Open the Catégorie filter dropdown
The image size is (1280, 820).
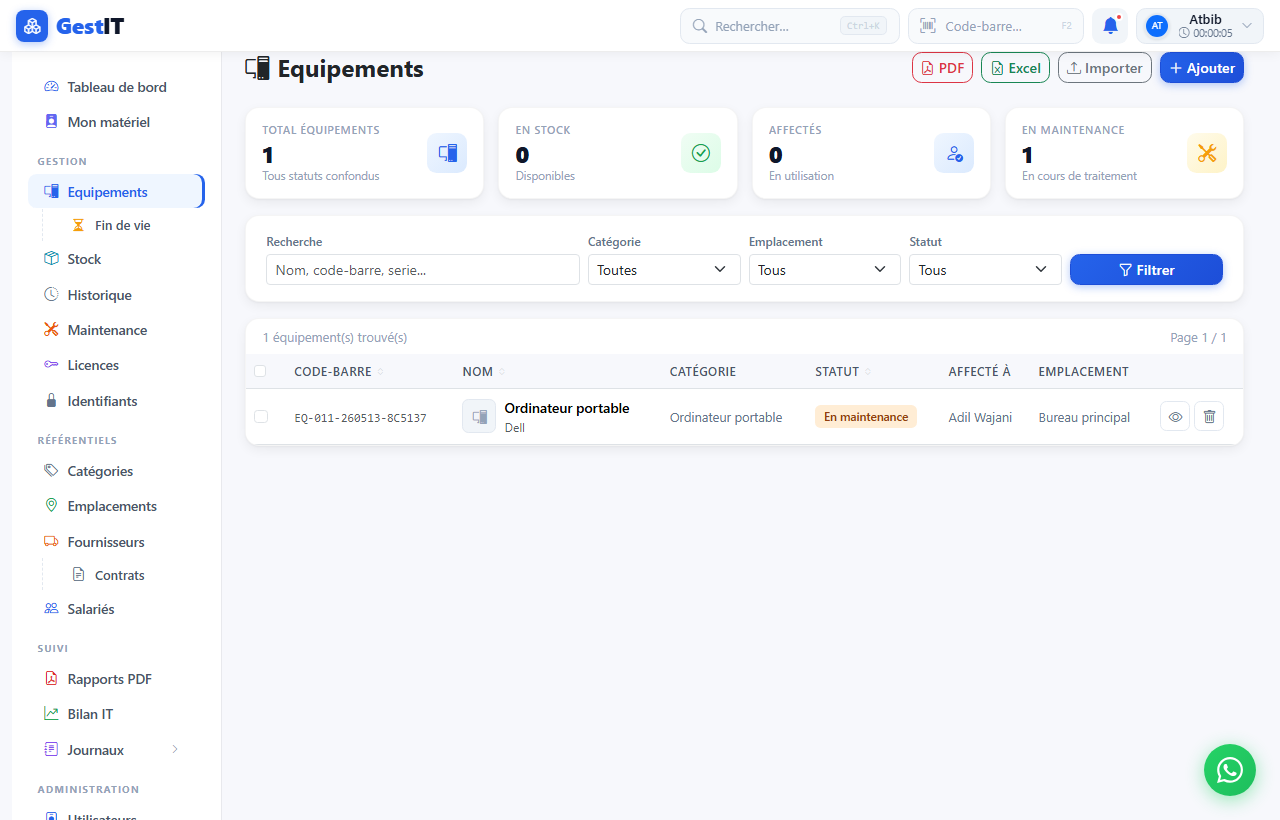(664, 270)
